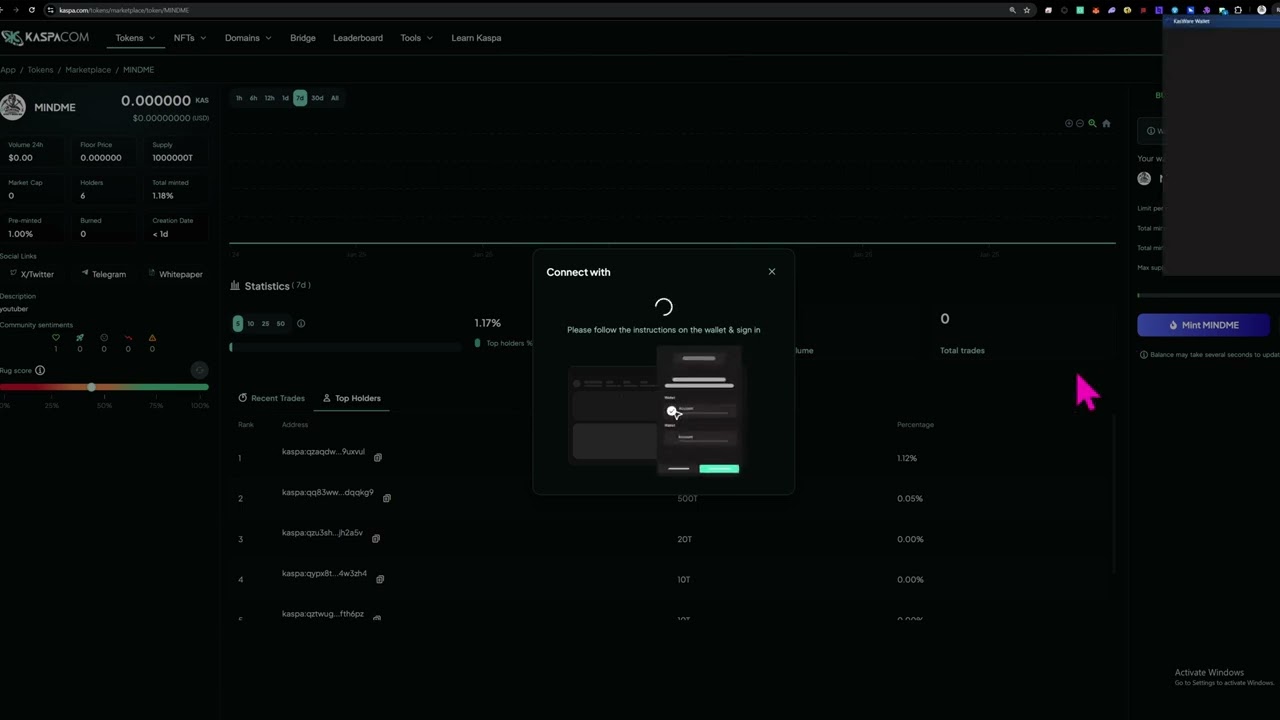This screenshot has width=1280, height=720.
Task: Open the Tokens dropdown menu
Action: (135, 38)
